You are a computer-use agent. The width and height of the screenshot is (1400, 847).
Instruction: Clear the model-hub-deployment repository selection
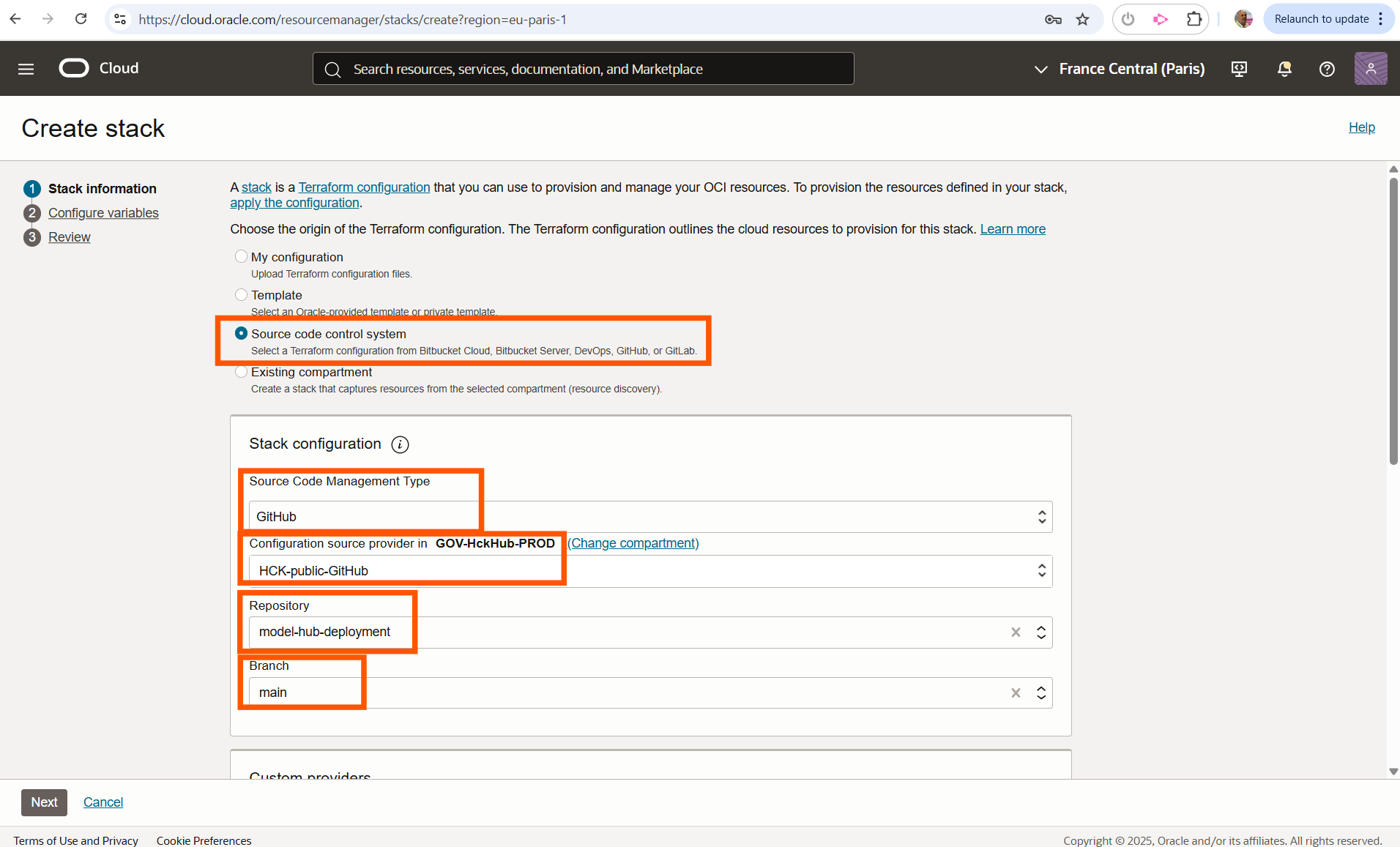point(1015,632)
